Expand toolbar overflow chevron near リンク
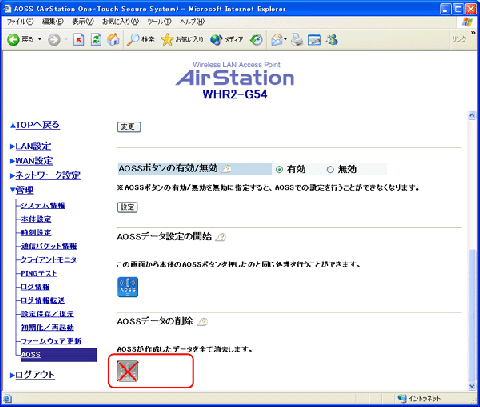The width and height of the screenshot is (480, 407). [x=473, y=33]
